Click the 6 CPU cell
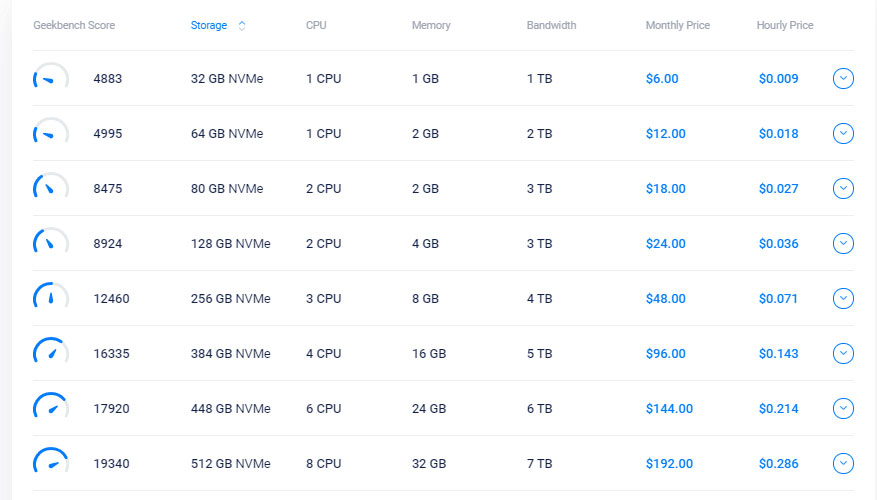 tap(323, 409)
